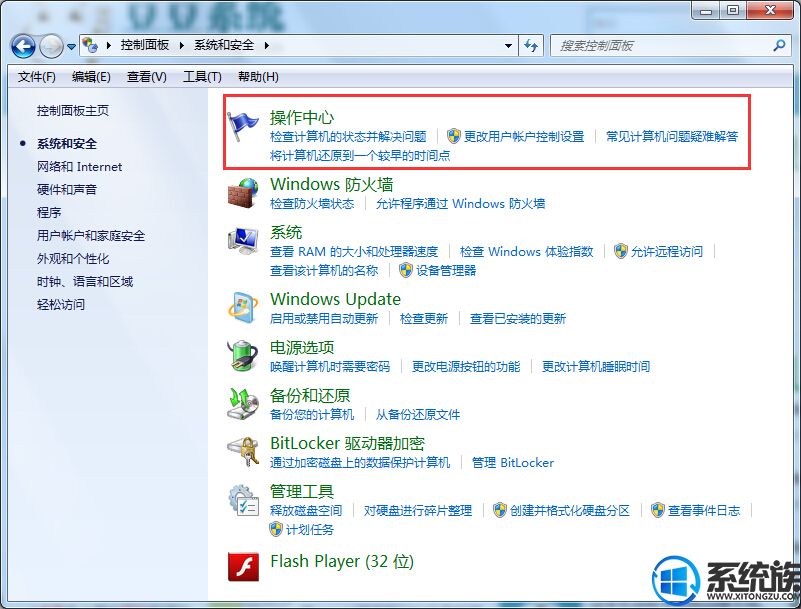
Task: Click the forward navigation arrow button
Action: coord(51,46)
